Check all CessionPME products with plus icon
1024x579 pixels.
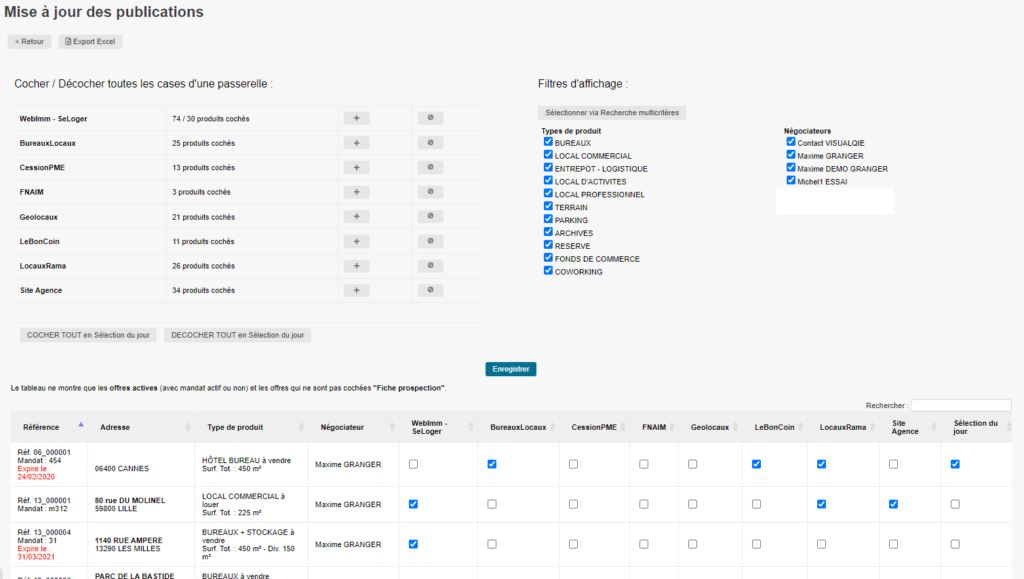point(356,167)
